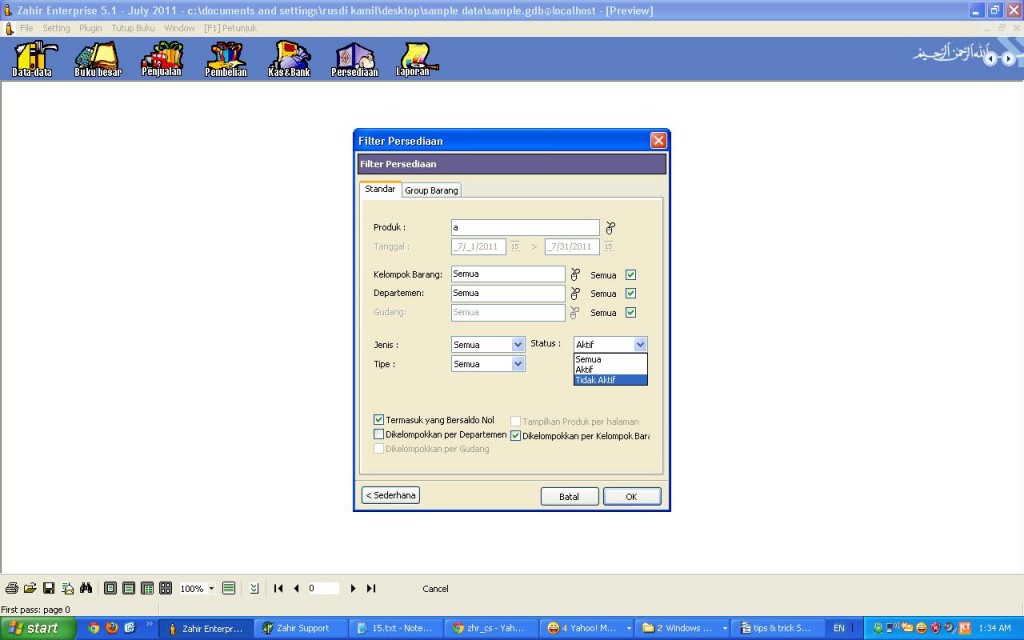
Task: Open the Persediaan module
Action: tap(354, 59)
